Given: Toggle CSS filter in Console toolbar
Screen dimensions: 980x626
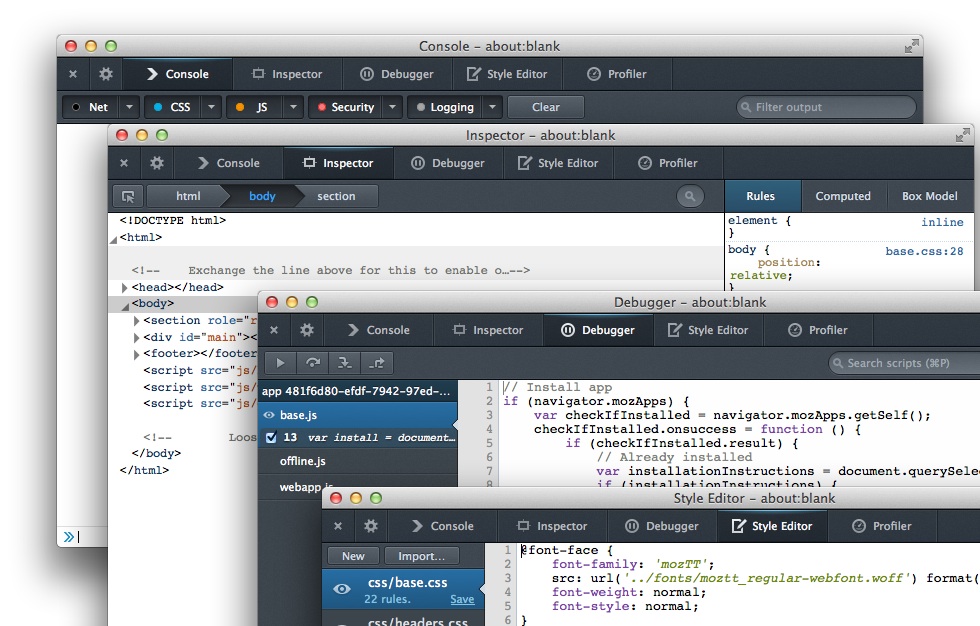Looking at the screenshot, I should pos(171,107).
